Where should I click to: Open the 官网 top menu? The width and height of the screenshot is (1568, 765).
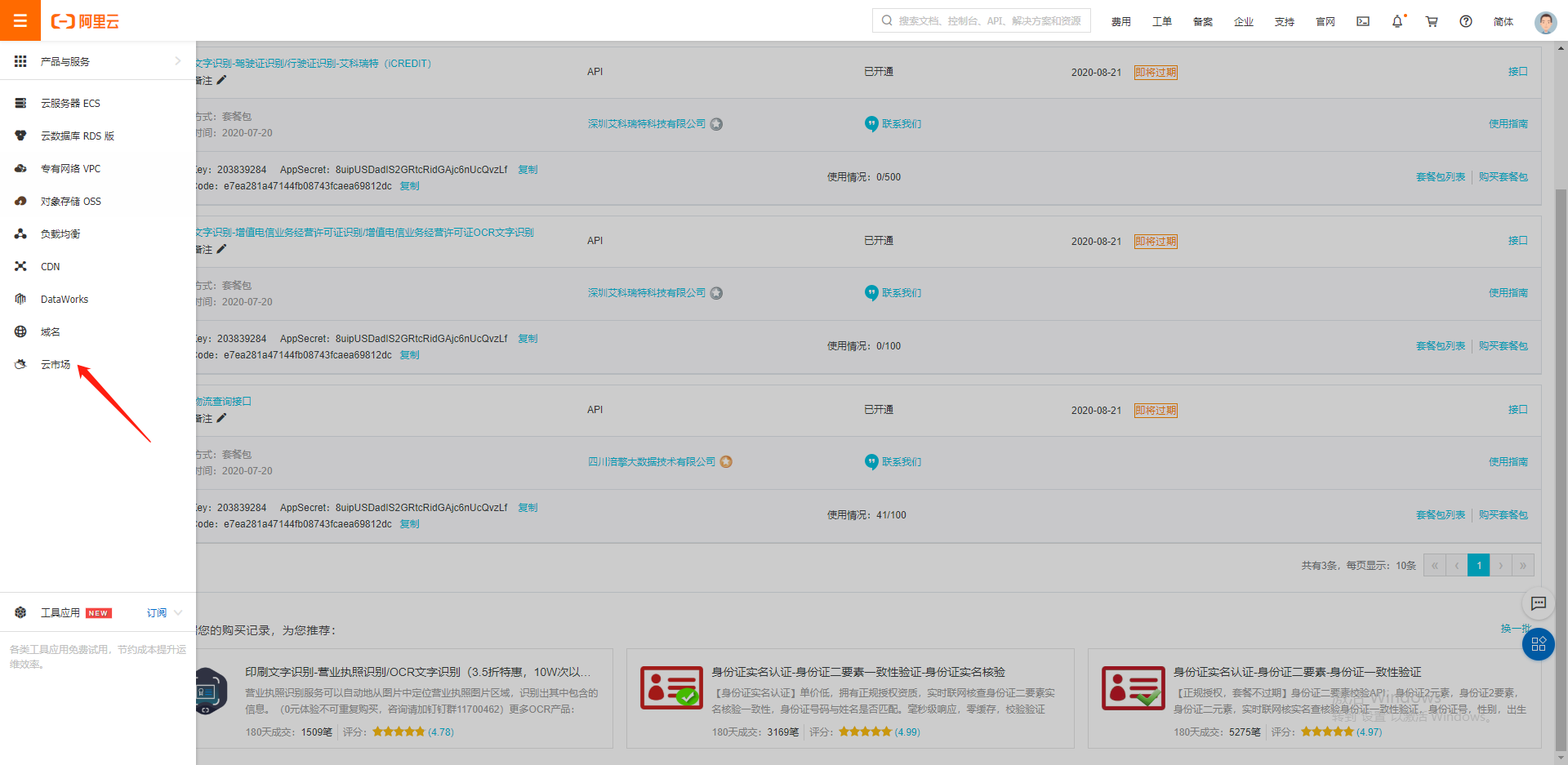coord(1325,22)
